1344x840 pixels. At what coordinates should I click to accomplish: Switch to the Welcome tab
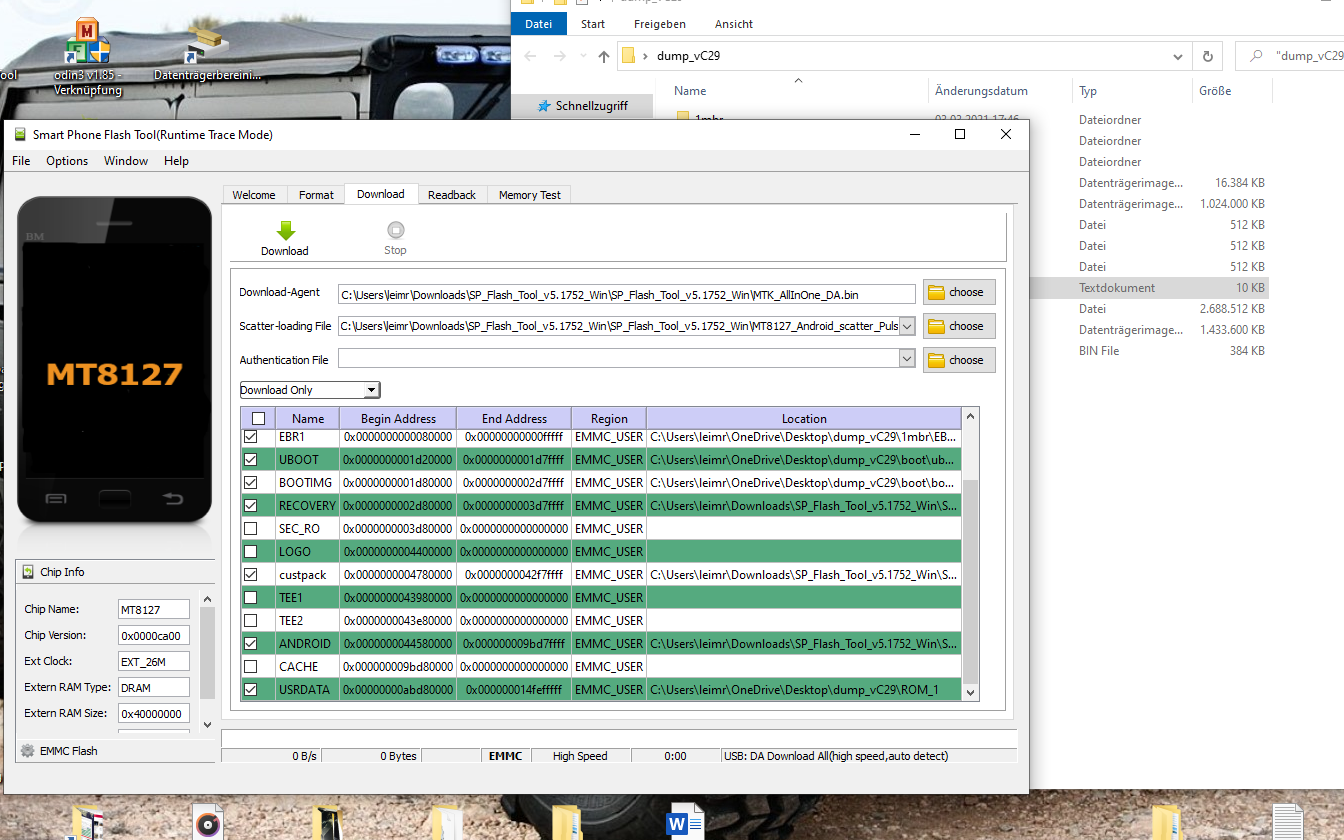[254, 195]
